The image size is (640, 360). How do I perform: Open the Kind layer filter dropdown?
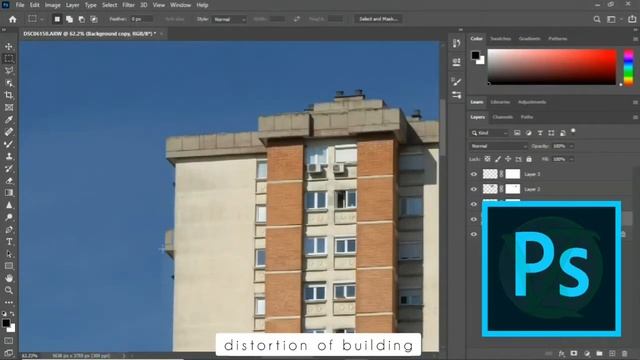[x=489, y=133]
